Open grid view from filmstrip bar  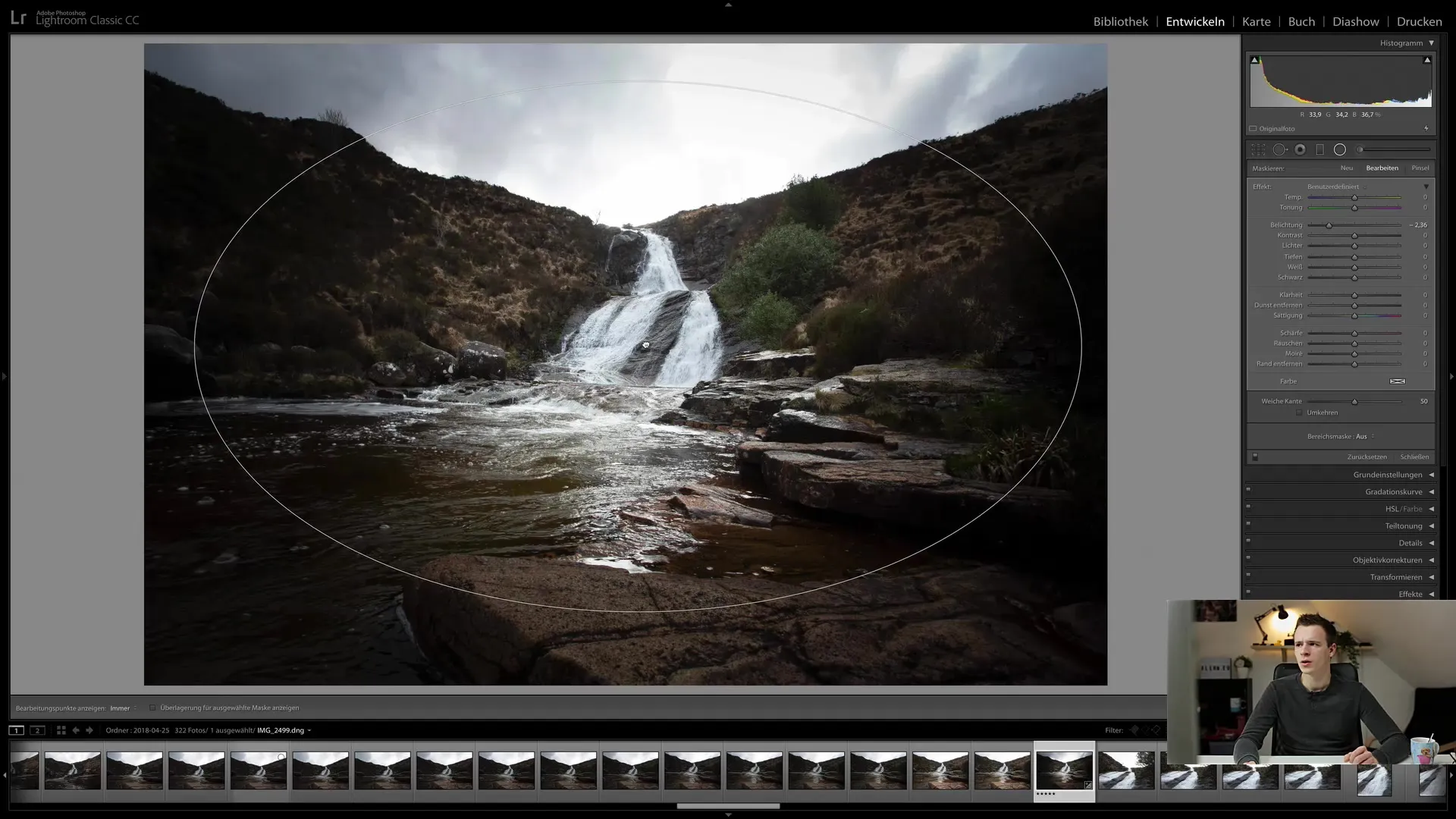pyautogui.click(x=61, y=730)
